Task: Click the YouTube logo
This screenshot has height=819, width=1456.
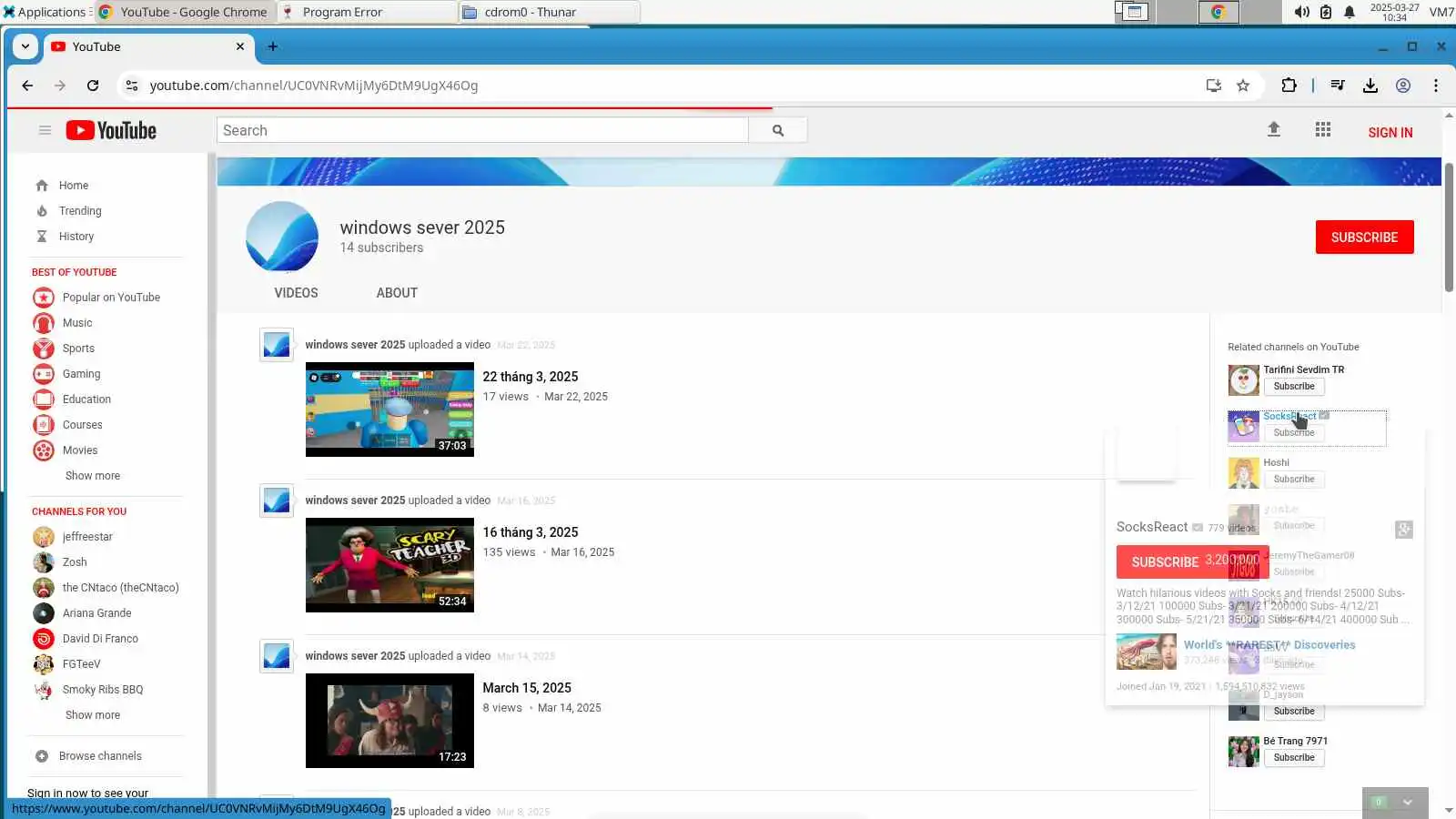Action: point(111,131)
